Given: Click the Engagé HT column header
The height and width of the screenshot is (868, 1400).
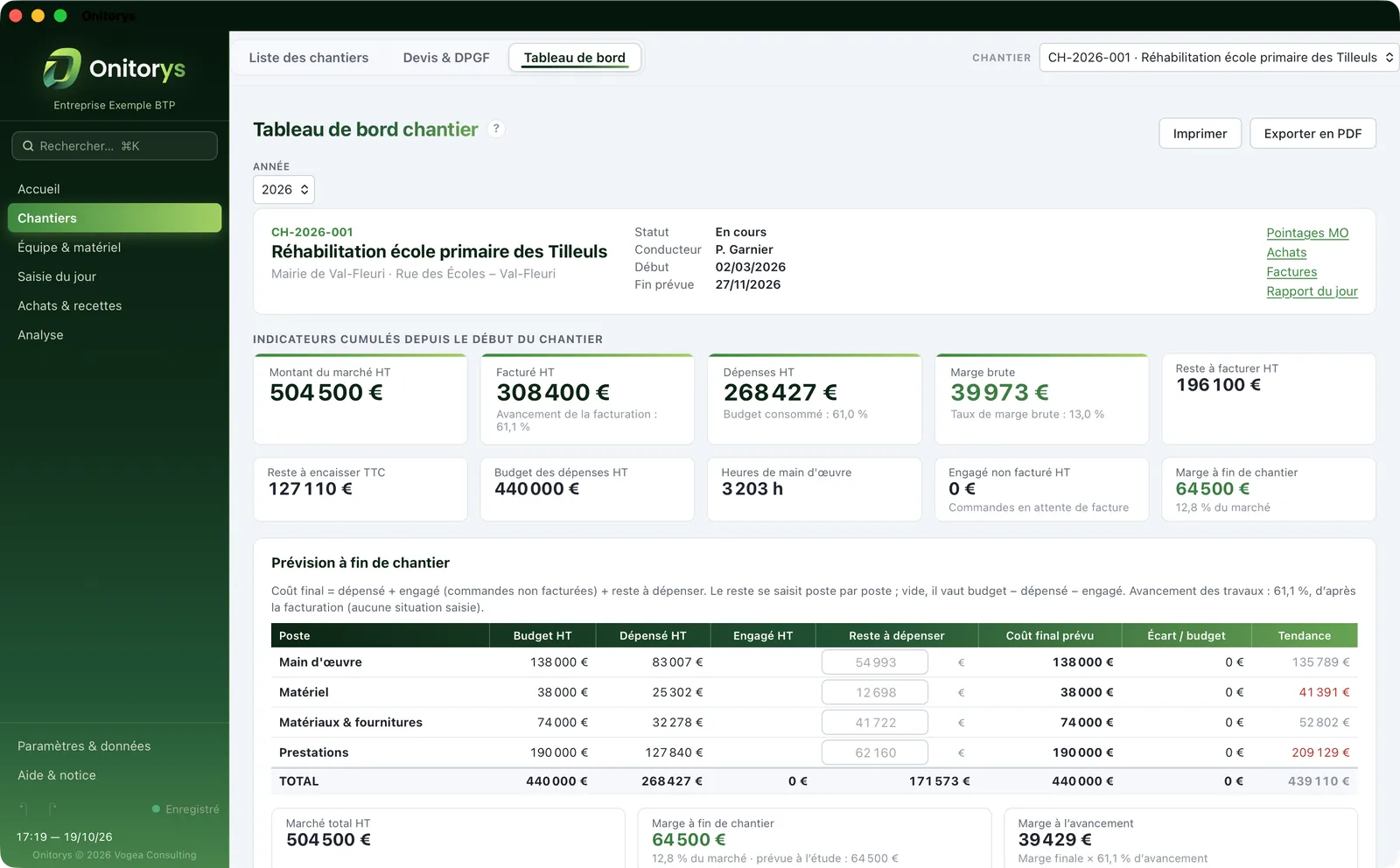Looking at the screenshot, I should [x=763, y=636].
